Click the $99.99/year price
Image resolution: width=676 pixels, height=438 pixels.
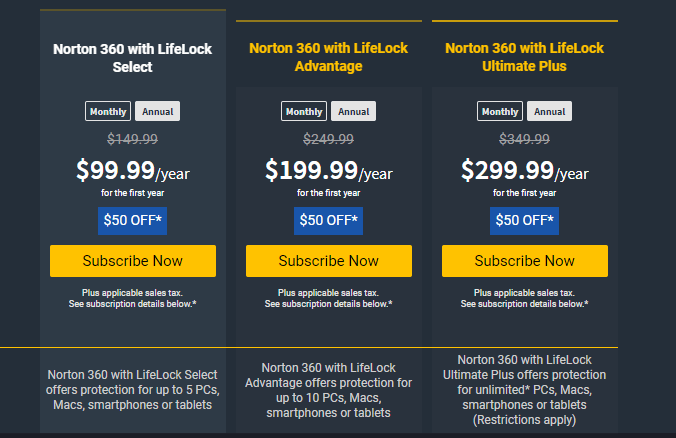[x=133, y=171]
